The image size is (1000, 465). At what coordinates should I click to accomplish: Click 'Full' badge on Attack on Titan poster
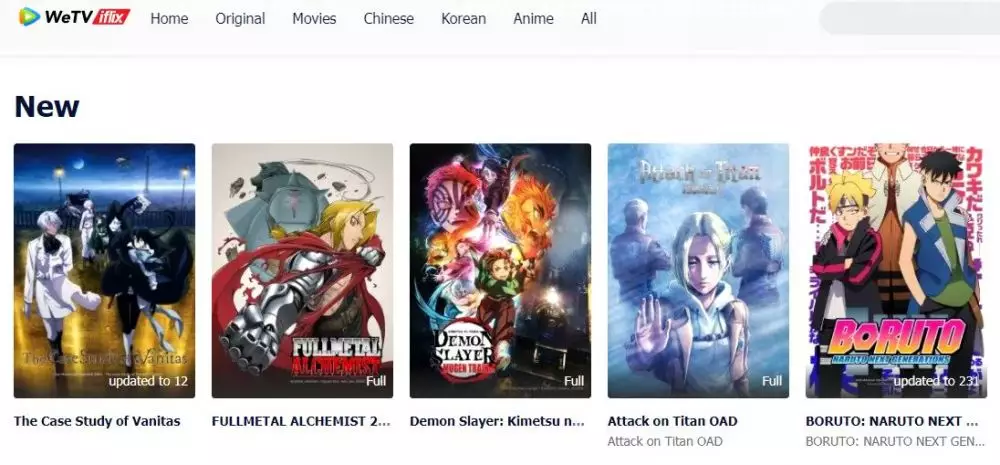pyautogui.click(x=772, y=381)
